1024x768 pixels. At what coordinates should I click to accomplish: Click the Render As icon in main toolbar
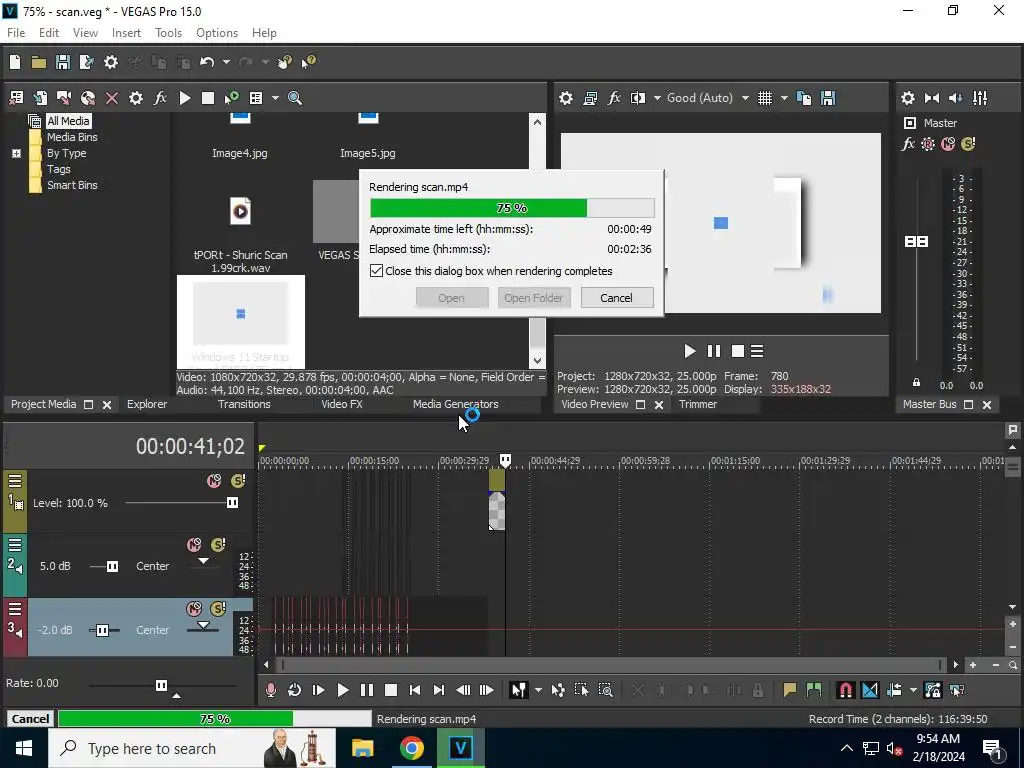pyautogui.click(x=86, y=62)
